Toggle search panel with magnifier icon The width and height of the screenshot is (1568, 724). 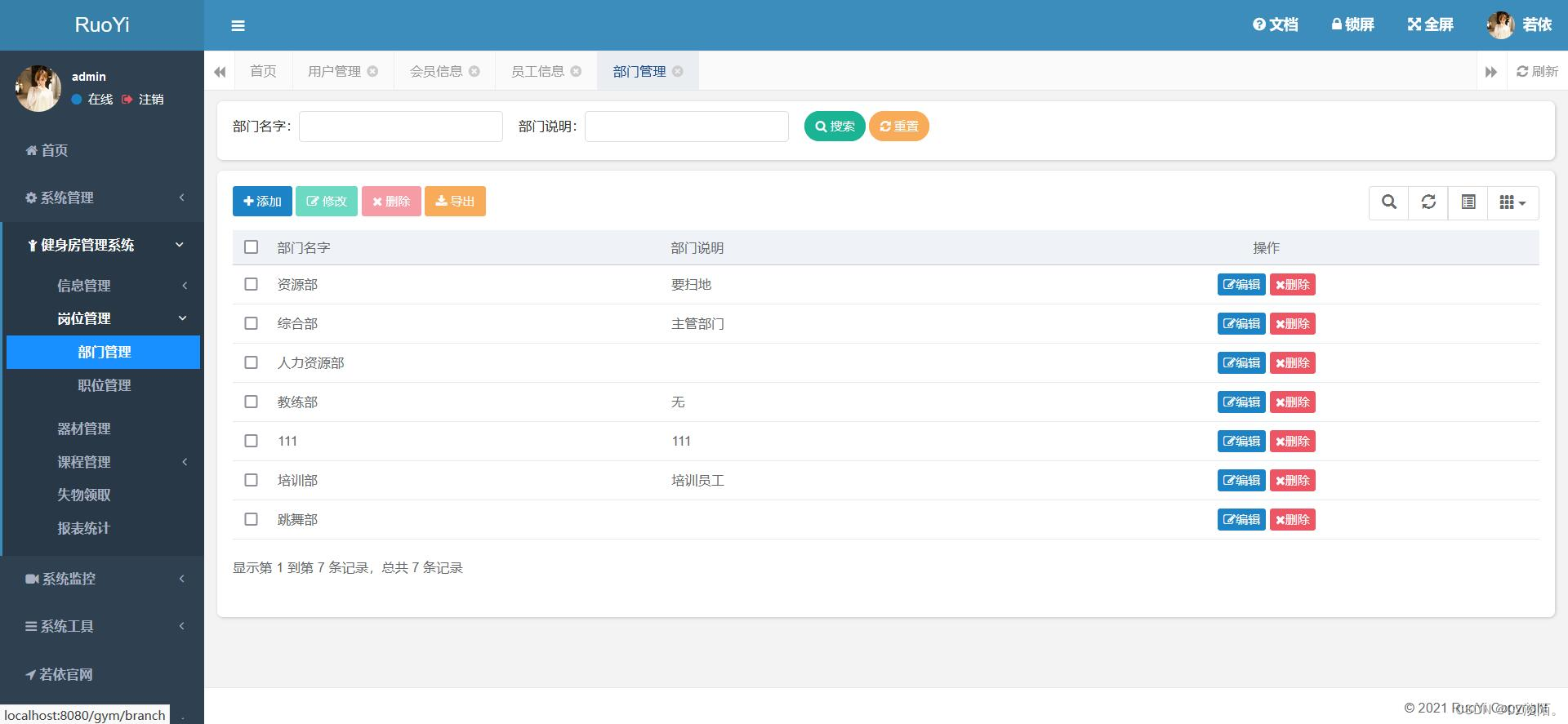[x=1388, y=202]
